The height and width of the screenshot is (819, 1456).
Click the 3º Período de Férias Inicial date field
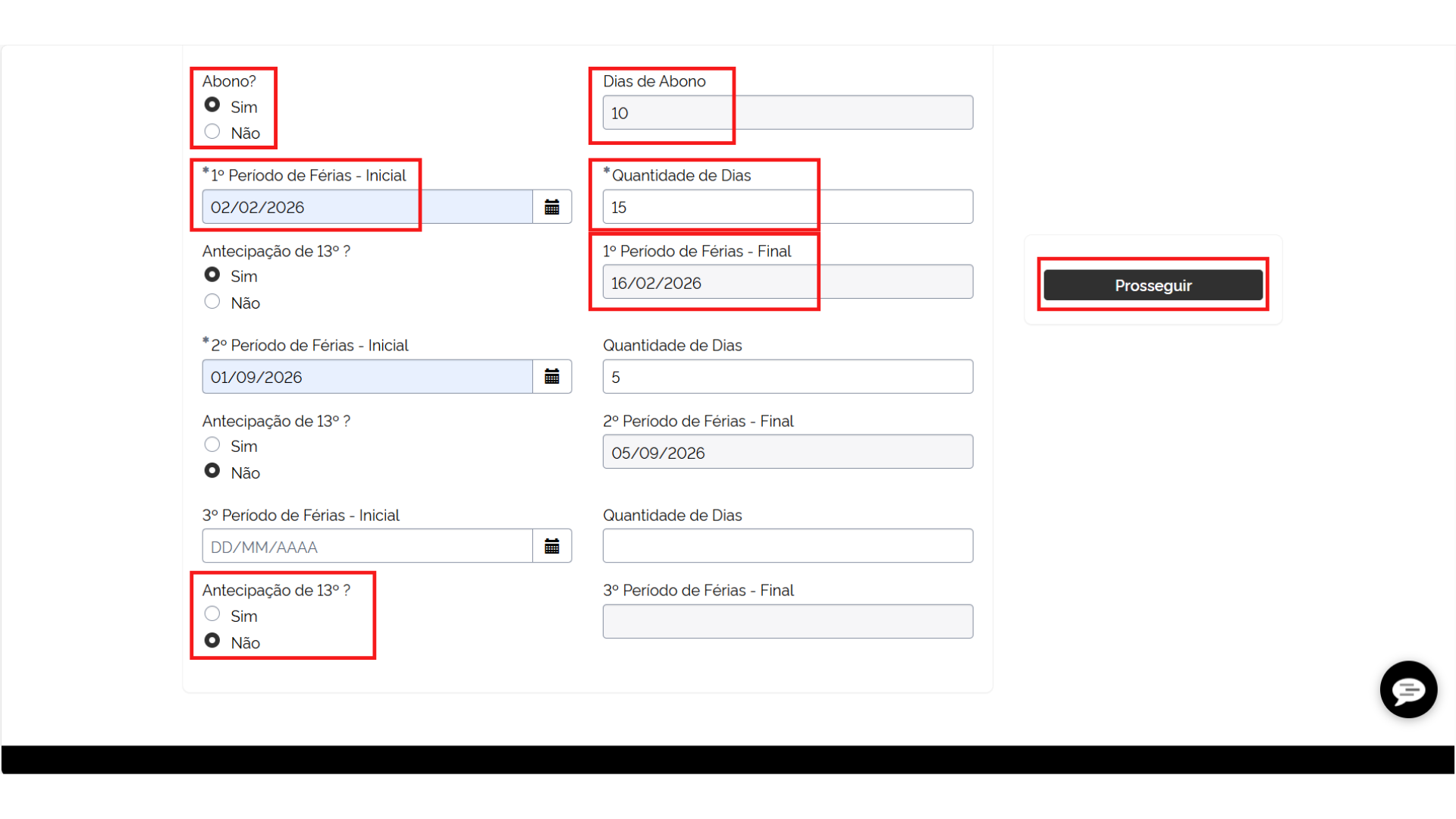367,546
